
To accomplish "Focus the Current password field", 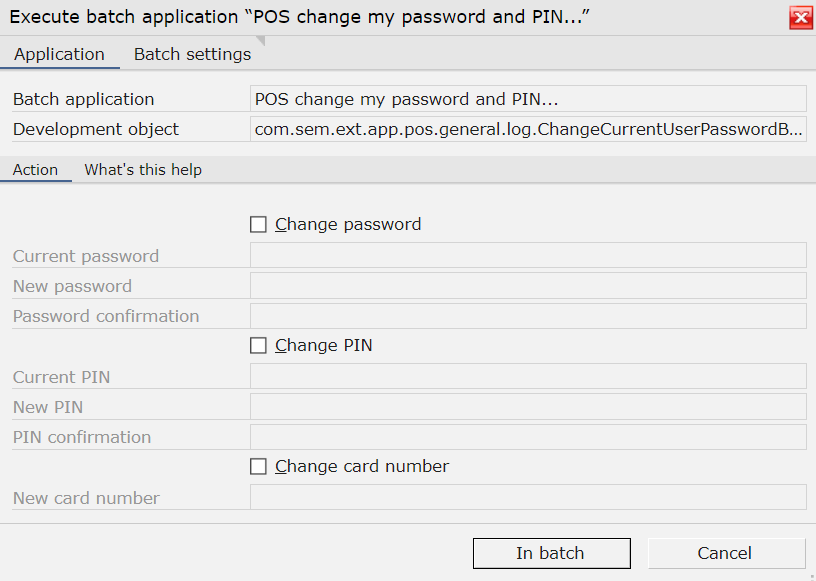I will (528, 255).
